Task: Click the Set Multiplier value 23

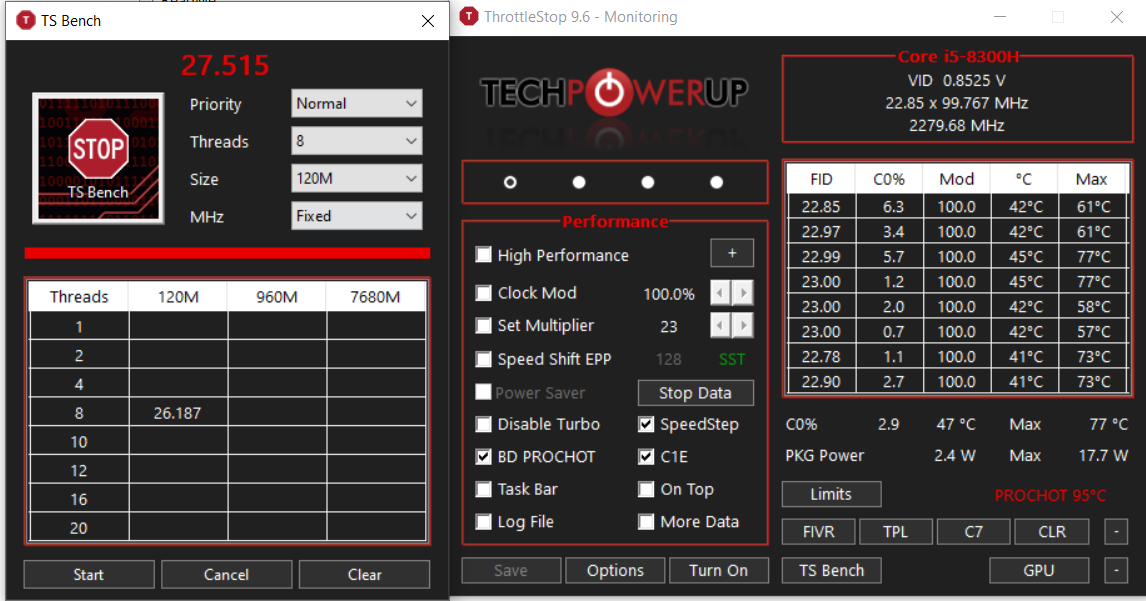Action: point(669,326)
